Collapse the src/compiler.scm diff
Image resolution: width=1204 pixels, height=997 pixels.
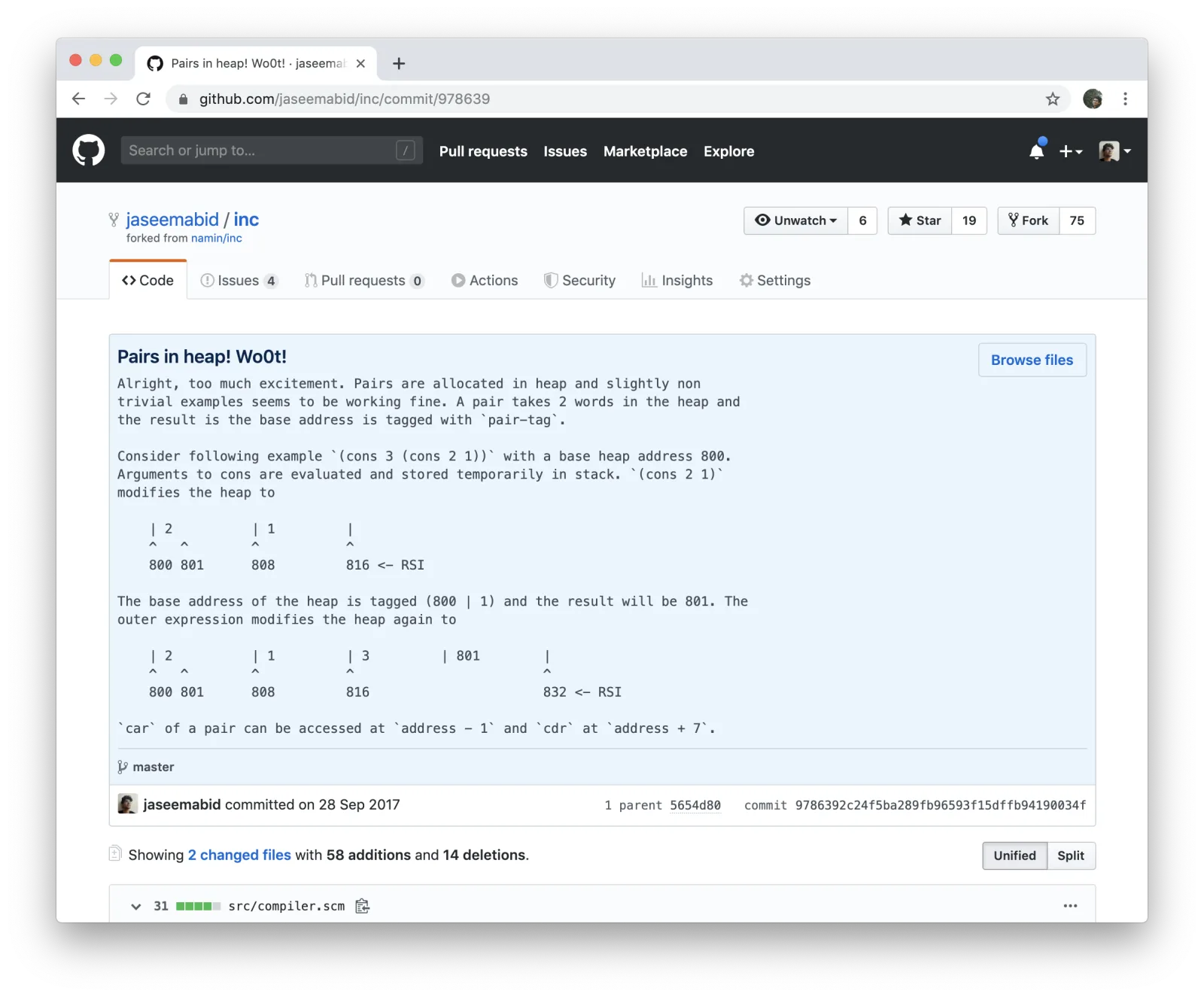pyautogui.click(x=135, y=907)
